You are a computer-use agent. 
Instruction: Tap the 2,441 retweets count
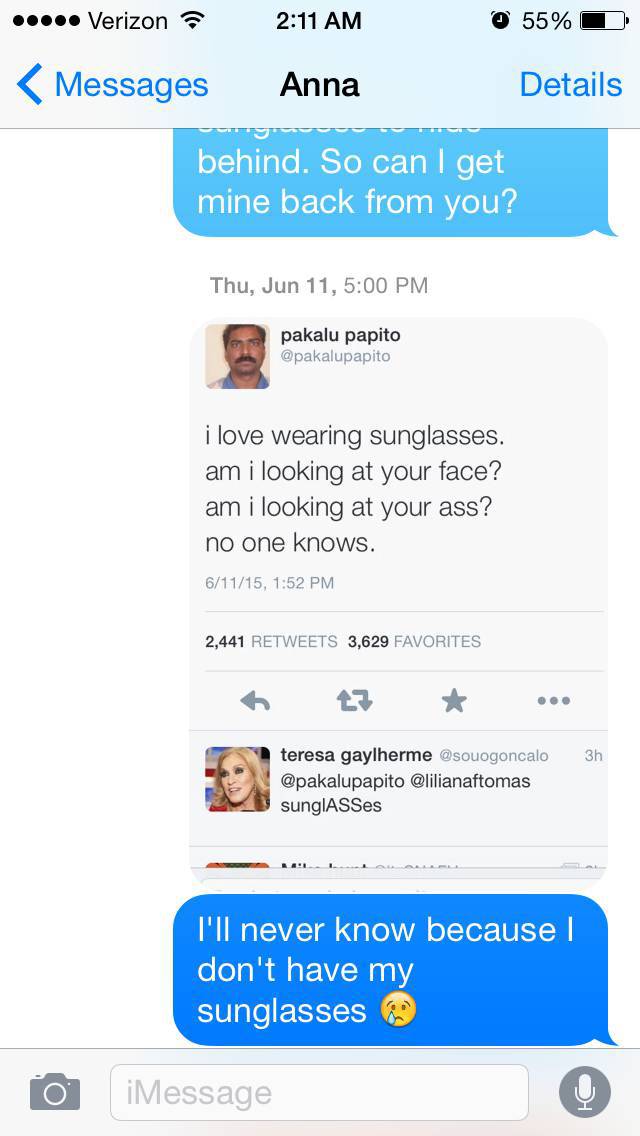pos(270,642)
